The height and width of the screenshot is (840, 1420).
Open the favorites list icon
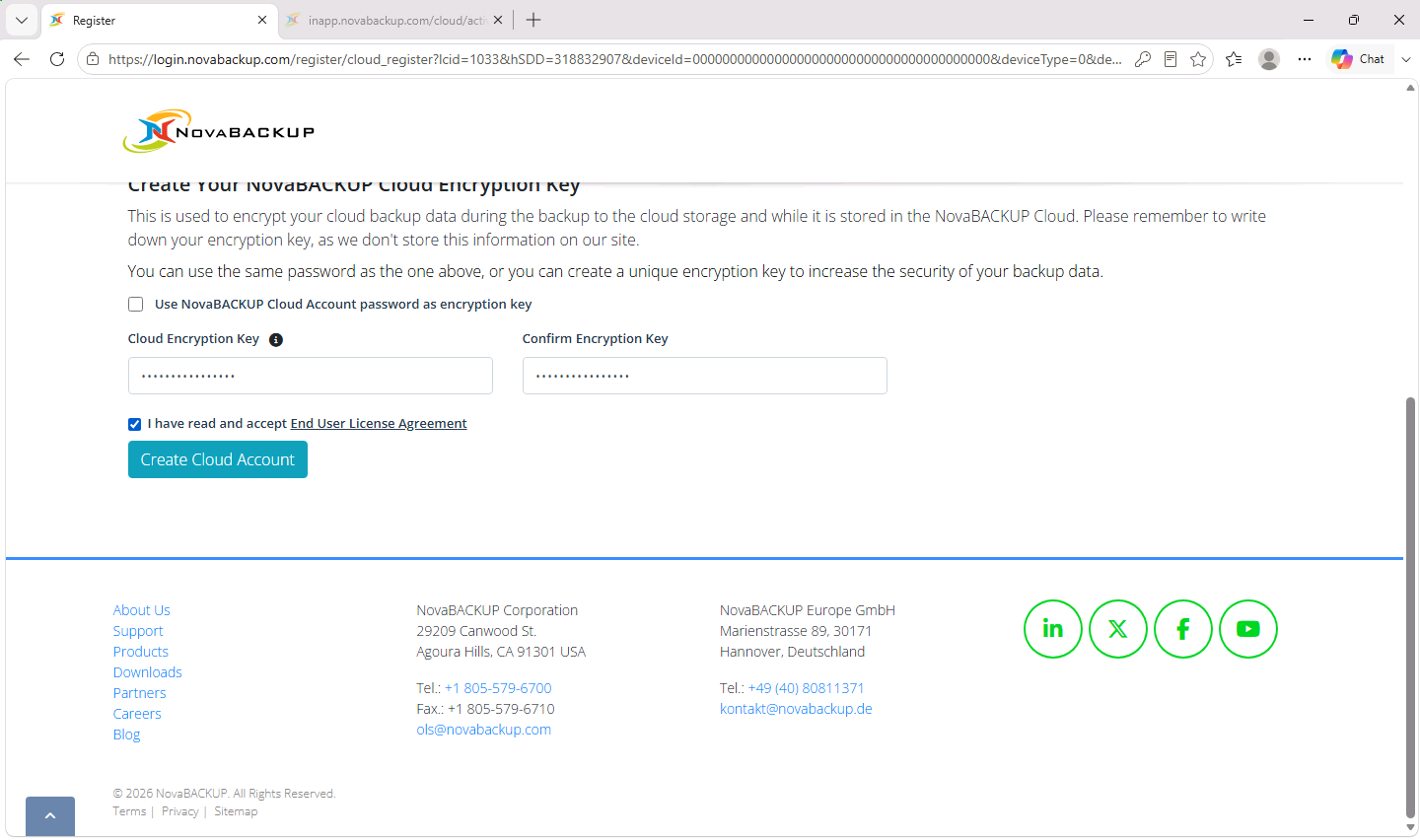tap(1234, 59)
